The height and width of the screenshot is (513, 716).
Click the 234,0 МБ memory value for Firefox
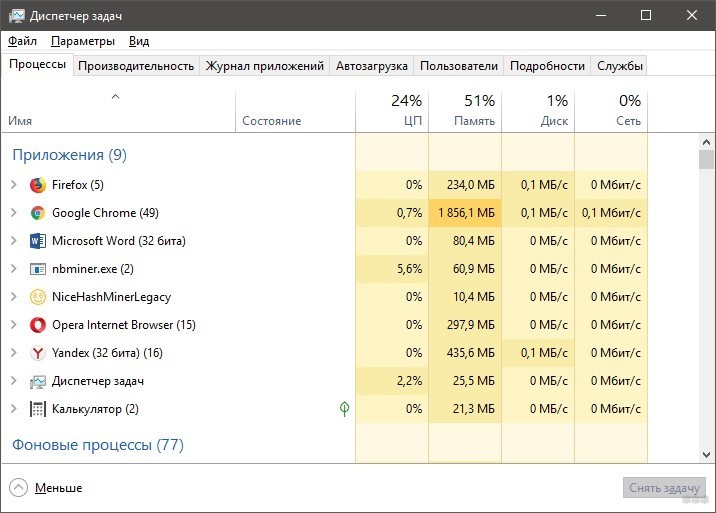click(471, 185)
